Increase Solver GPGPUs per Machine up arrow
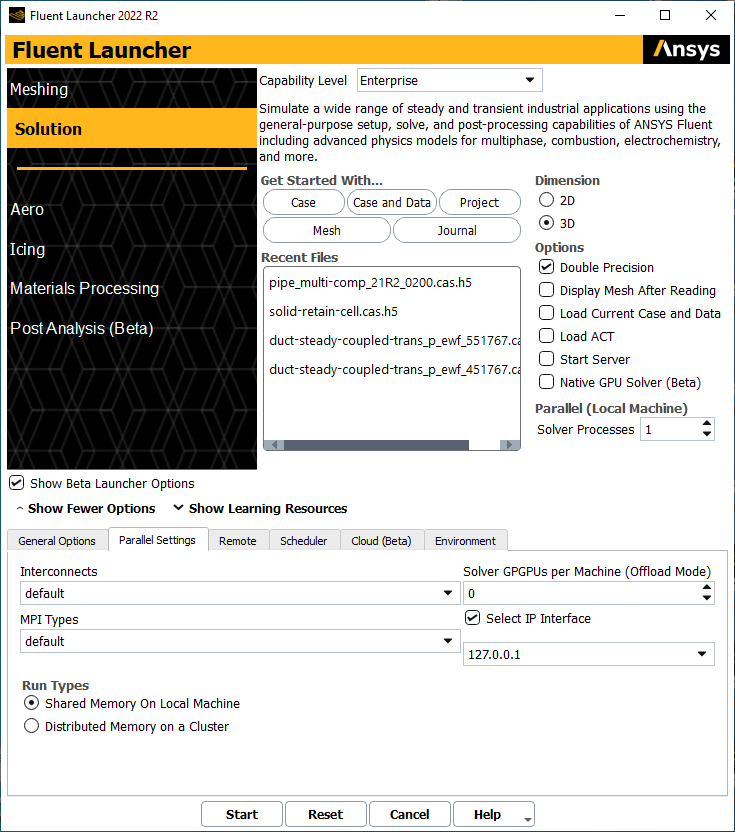This screenshot has height=832, width=735. click(x=706, y=588)
